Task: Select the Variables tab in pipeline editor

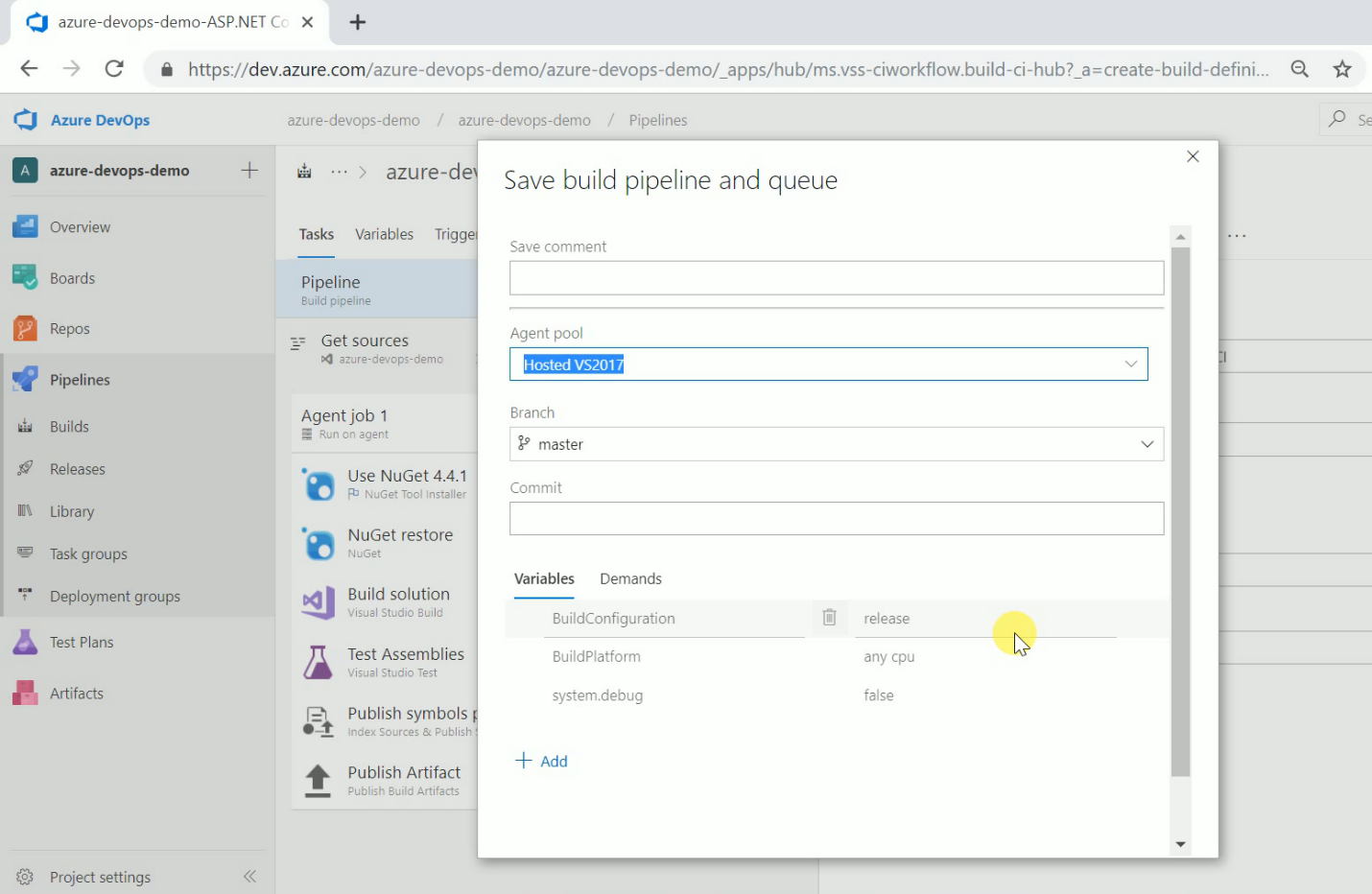Action: 384,234
